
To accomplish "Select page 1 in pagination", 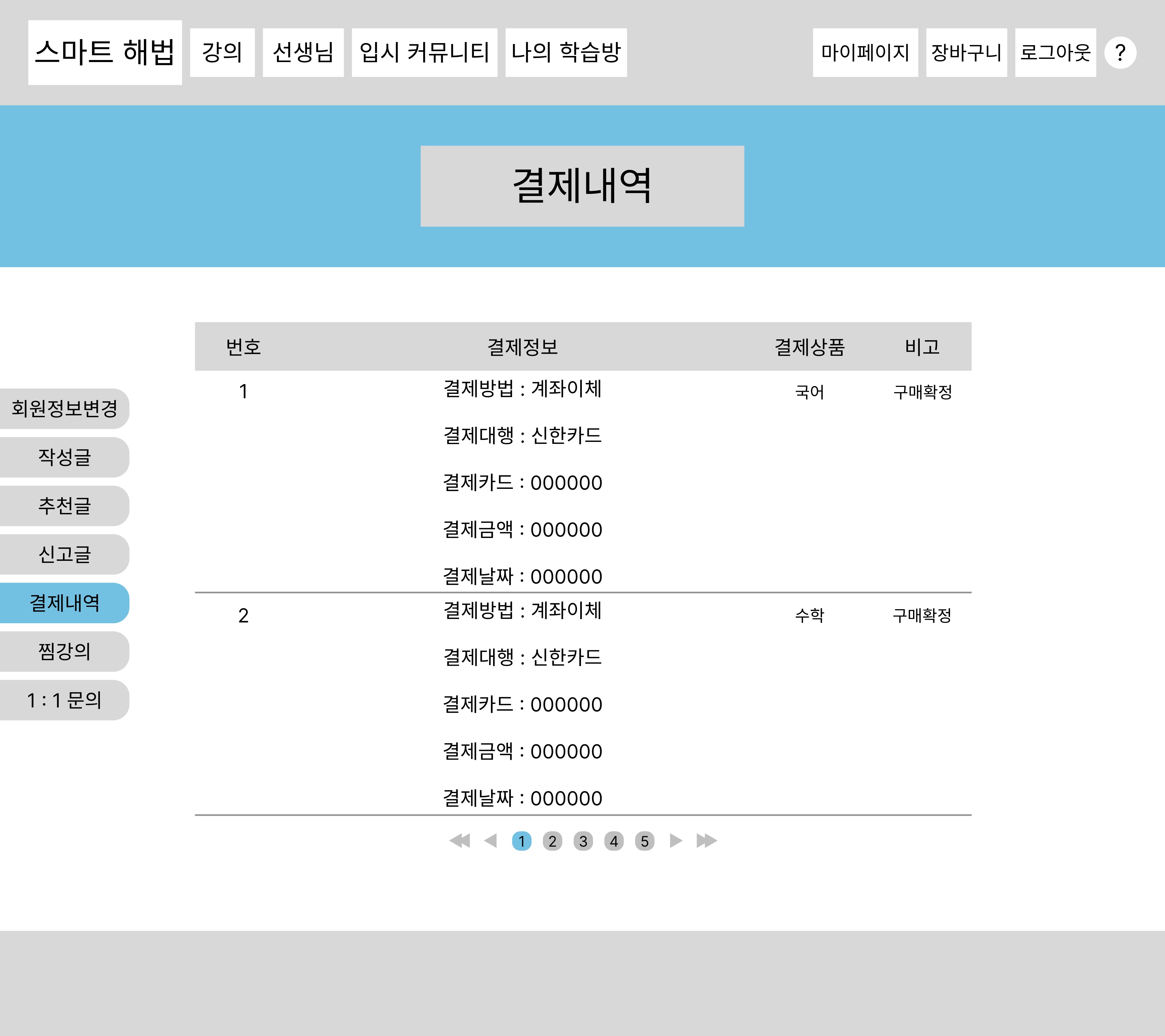I will pos(522,841).
